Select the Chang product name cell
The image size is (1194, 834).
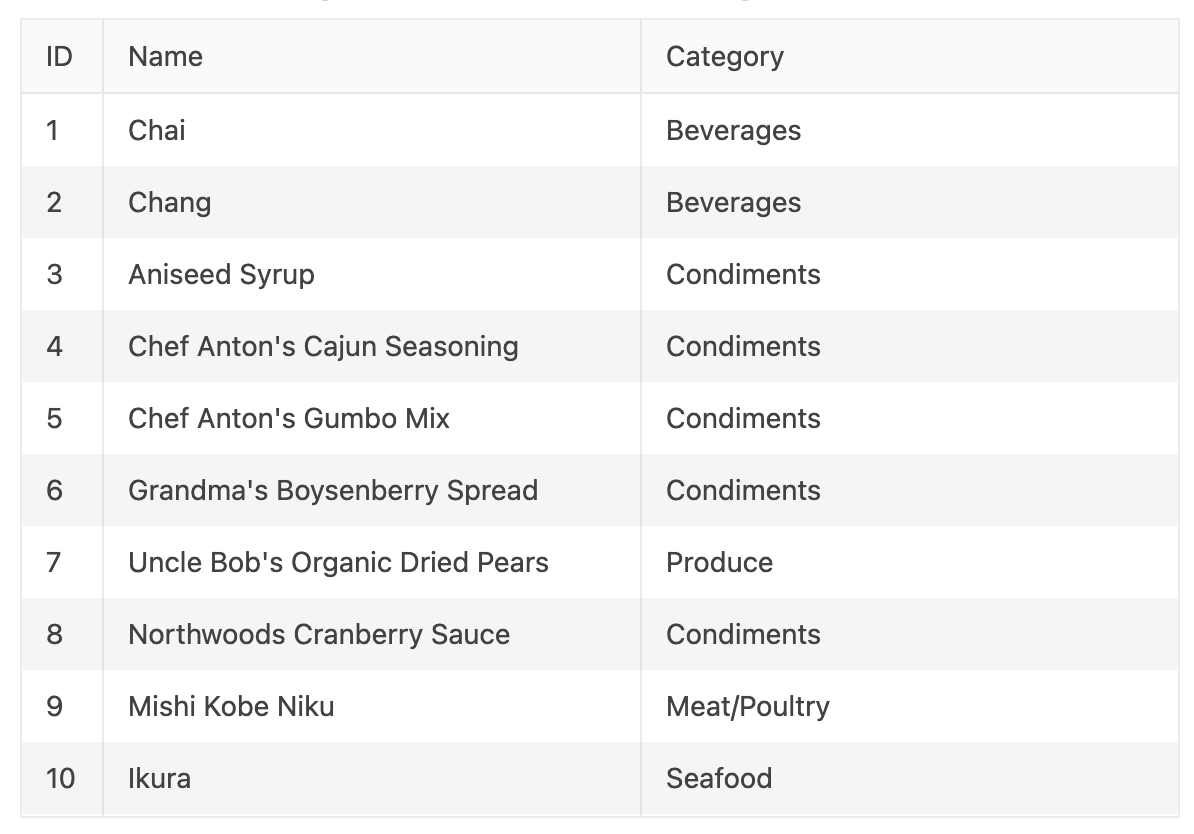(x=170, y=202)
